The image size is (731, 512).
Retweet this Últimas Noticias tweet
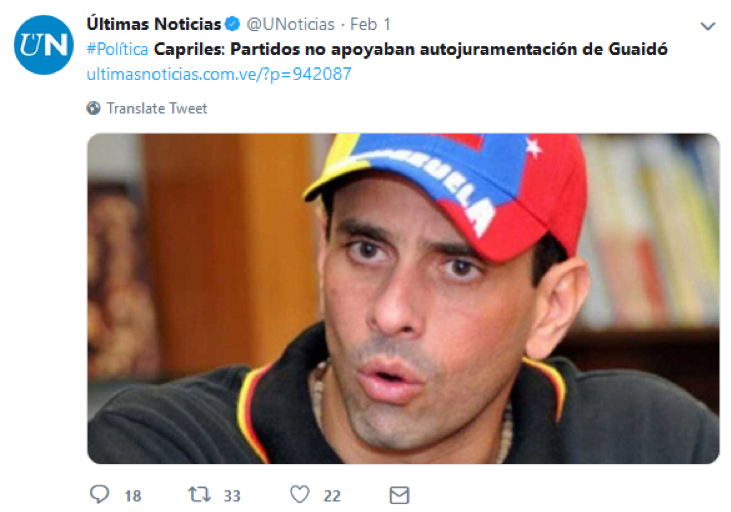click(199, 494)
